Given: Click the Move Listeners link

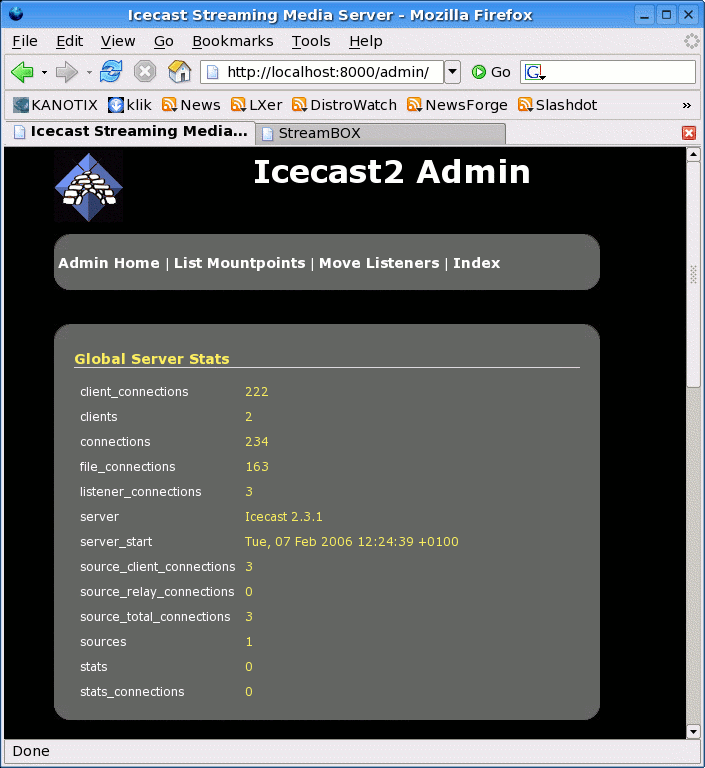Looking at the screenshot, I should point(379,263).
